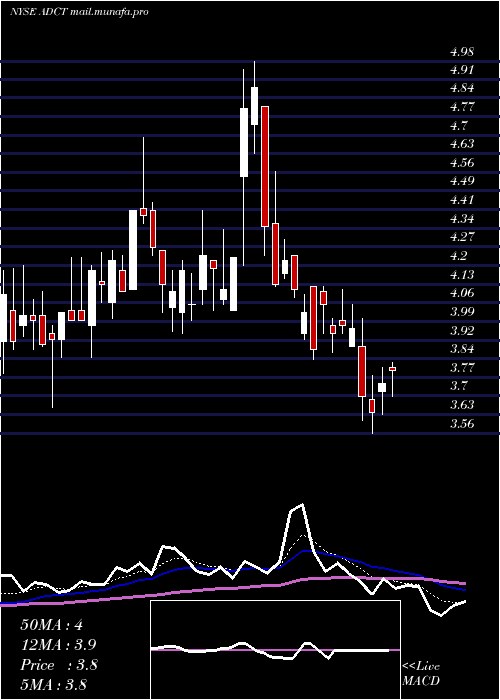This screenshot has height=700, width=500.
Task: Click the 3.77 price axis label
Action: [x=462, y=367]
